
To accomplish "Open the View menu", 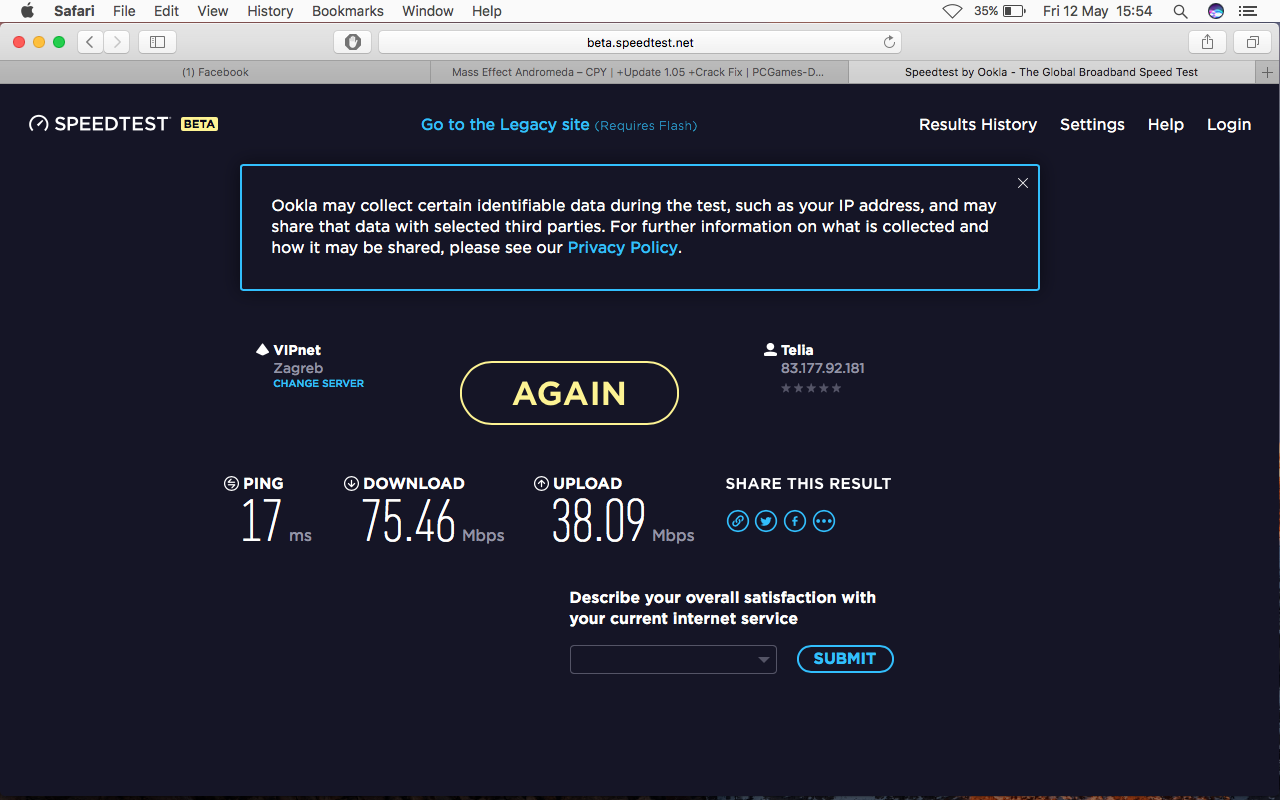I will [x=213, y=11].
